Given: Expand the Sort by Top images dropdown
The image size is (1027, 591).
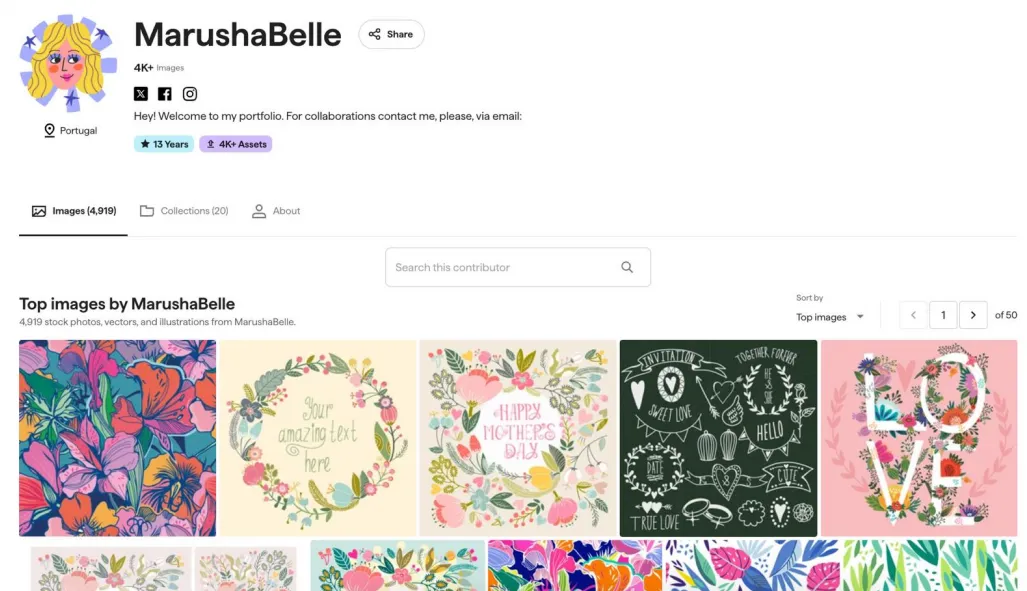Looking at the screenshot, I should [830, 317].
